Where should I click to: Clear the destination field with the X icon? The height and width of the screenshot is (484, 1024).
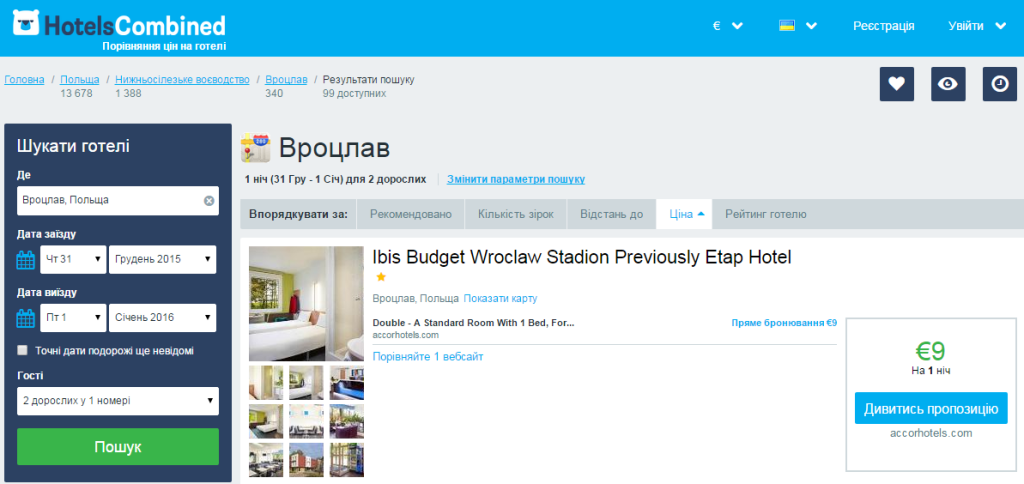pyautogui.click(x=209, y=201)
